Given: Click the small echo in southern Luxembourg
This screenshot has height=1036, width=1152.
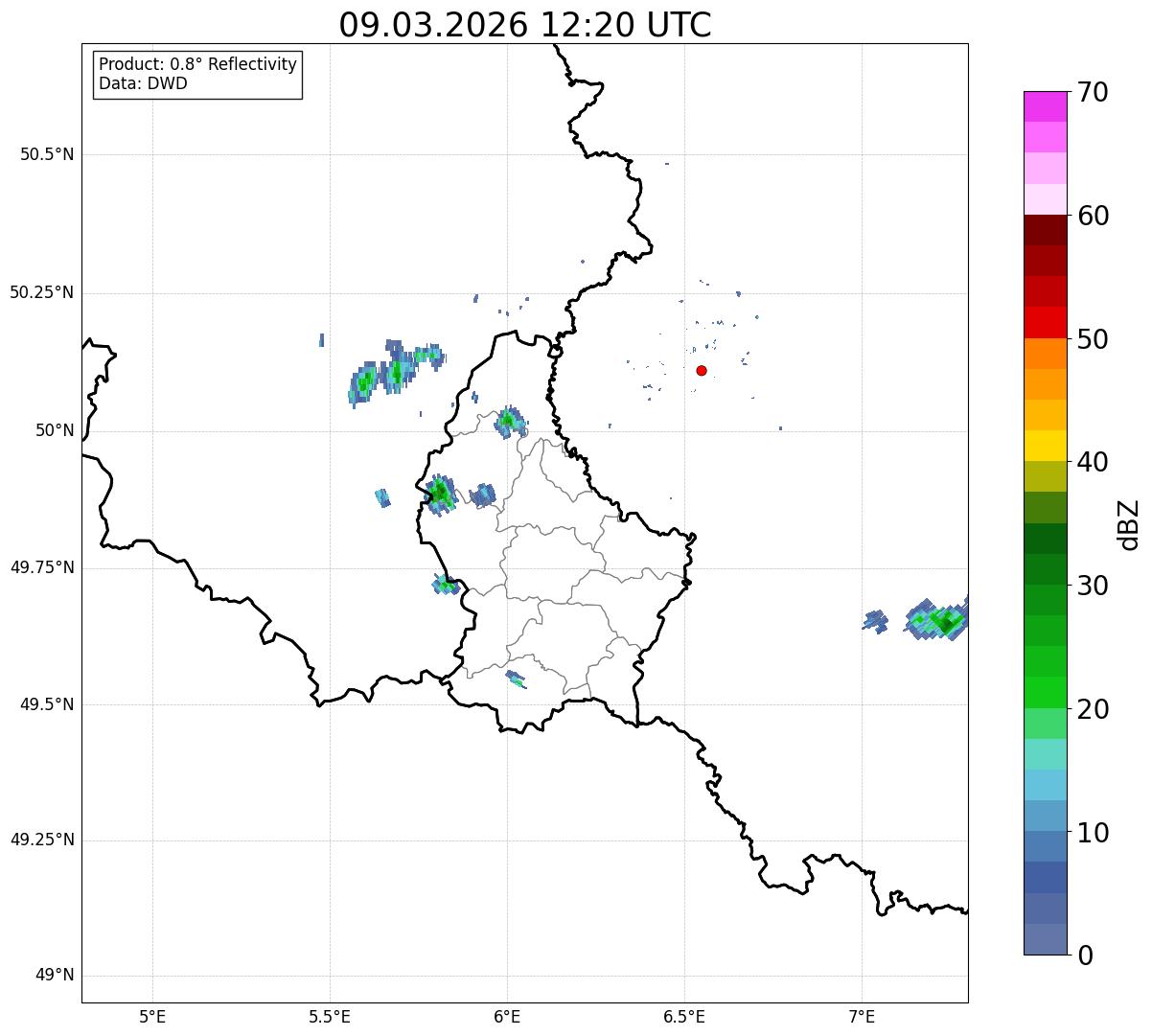Looking at the screenshot, I should point(516,679).
